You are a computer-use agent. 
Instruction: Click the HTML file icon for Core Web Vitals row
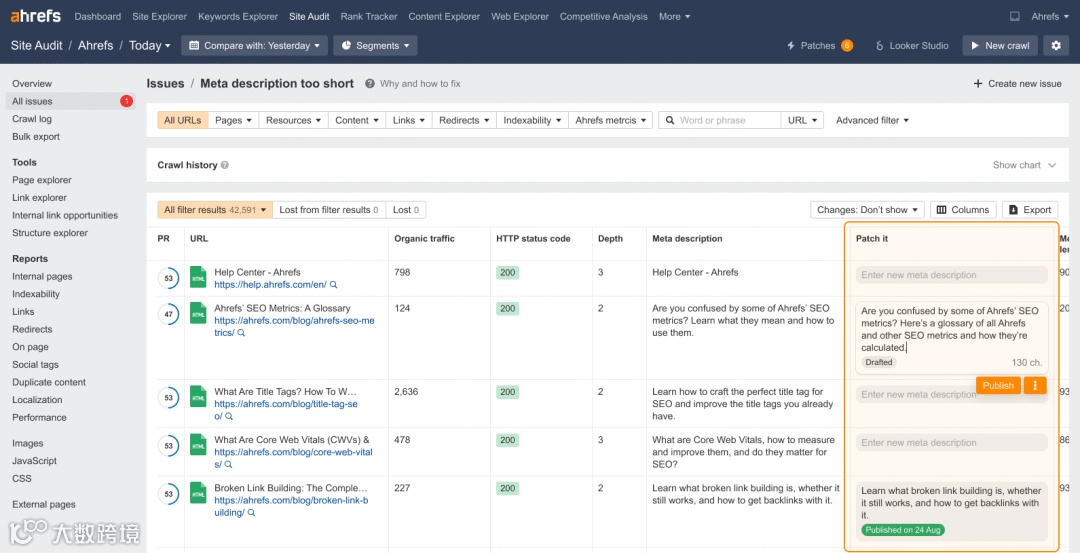[x=198, y=444]
